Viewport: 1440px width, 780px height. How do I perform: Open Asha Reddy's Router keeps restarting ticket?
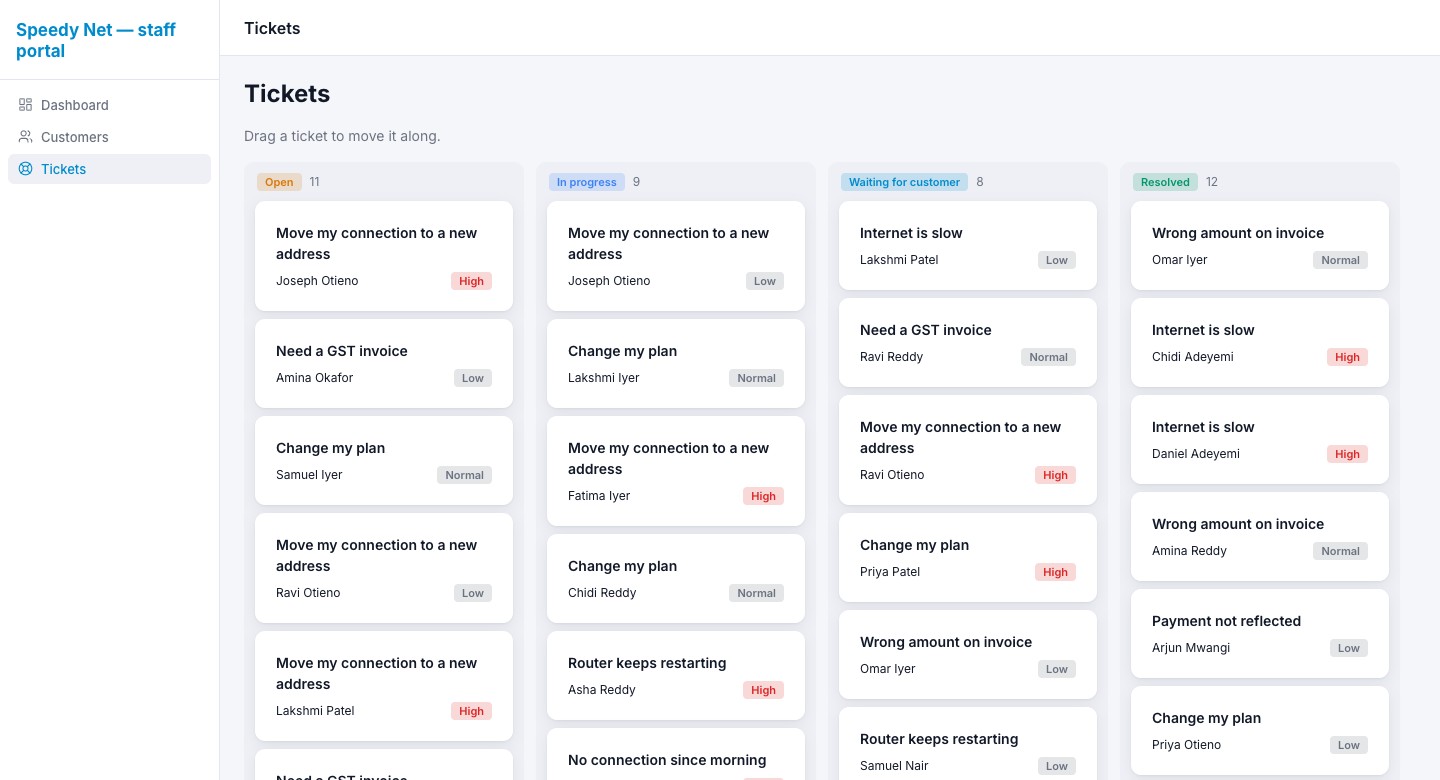[x=676, y=675]
